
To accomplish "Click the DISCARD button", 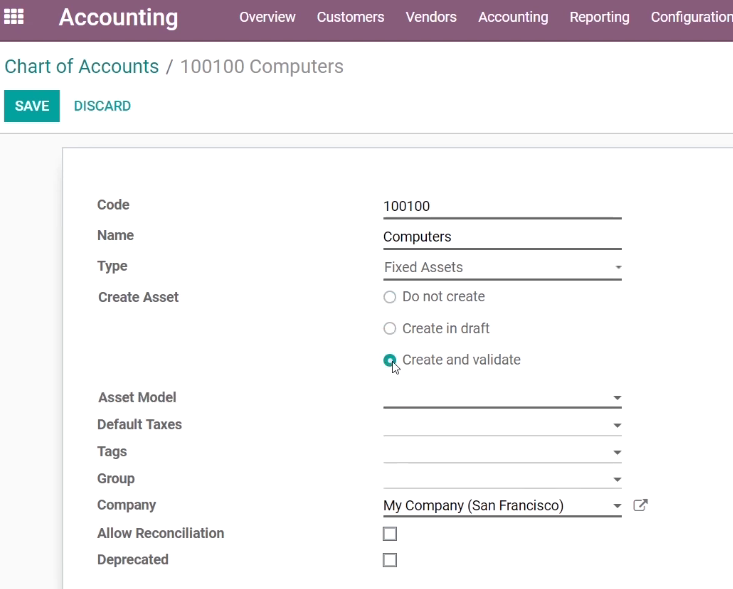I will pos(102,106).
